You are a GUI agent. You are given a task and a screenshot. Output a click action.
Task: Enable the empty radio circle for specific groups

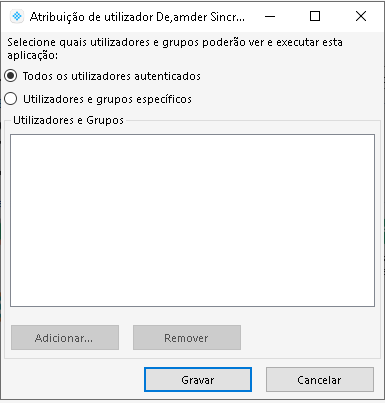[11, 99]
